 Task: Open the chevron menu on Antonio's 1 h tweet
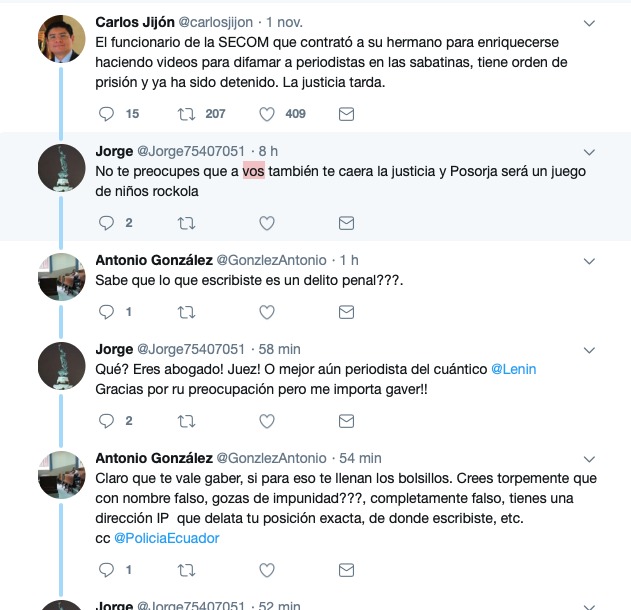(589, 262)
